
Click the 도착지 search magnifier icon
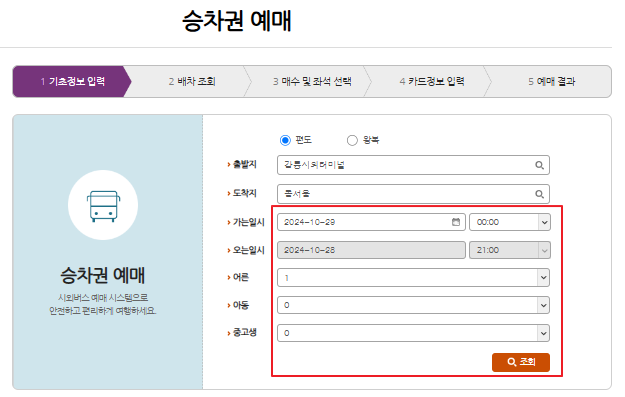[539, 194]
